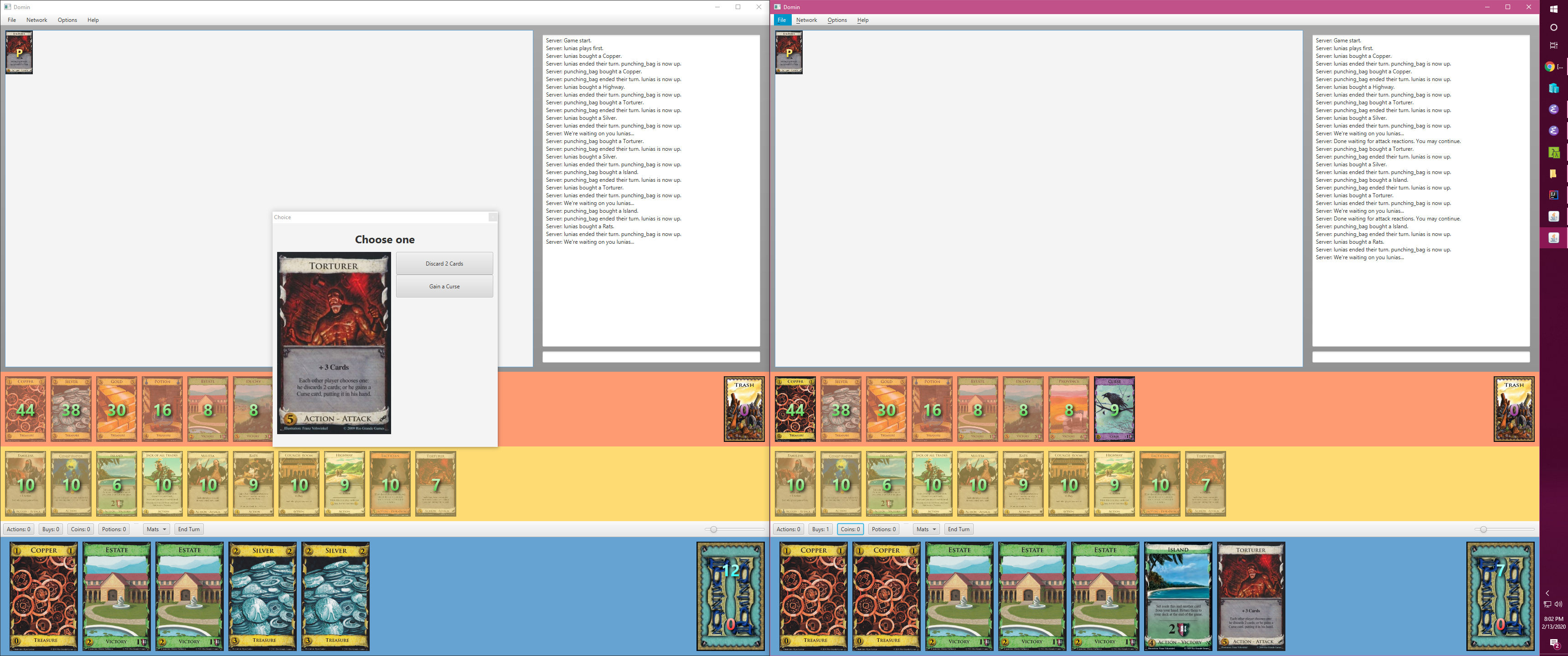Open Mats dropdown in right window
Screen dimensions: 1568x656
[x=926, y=529]
